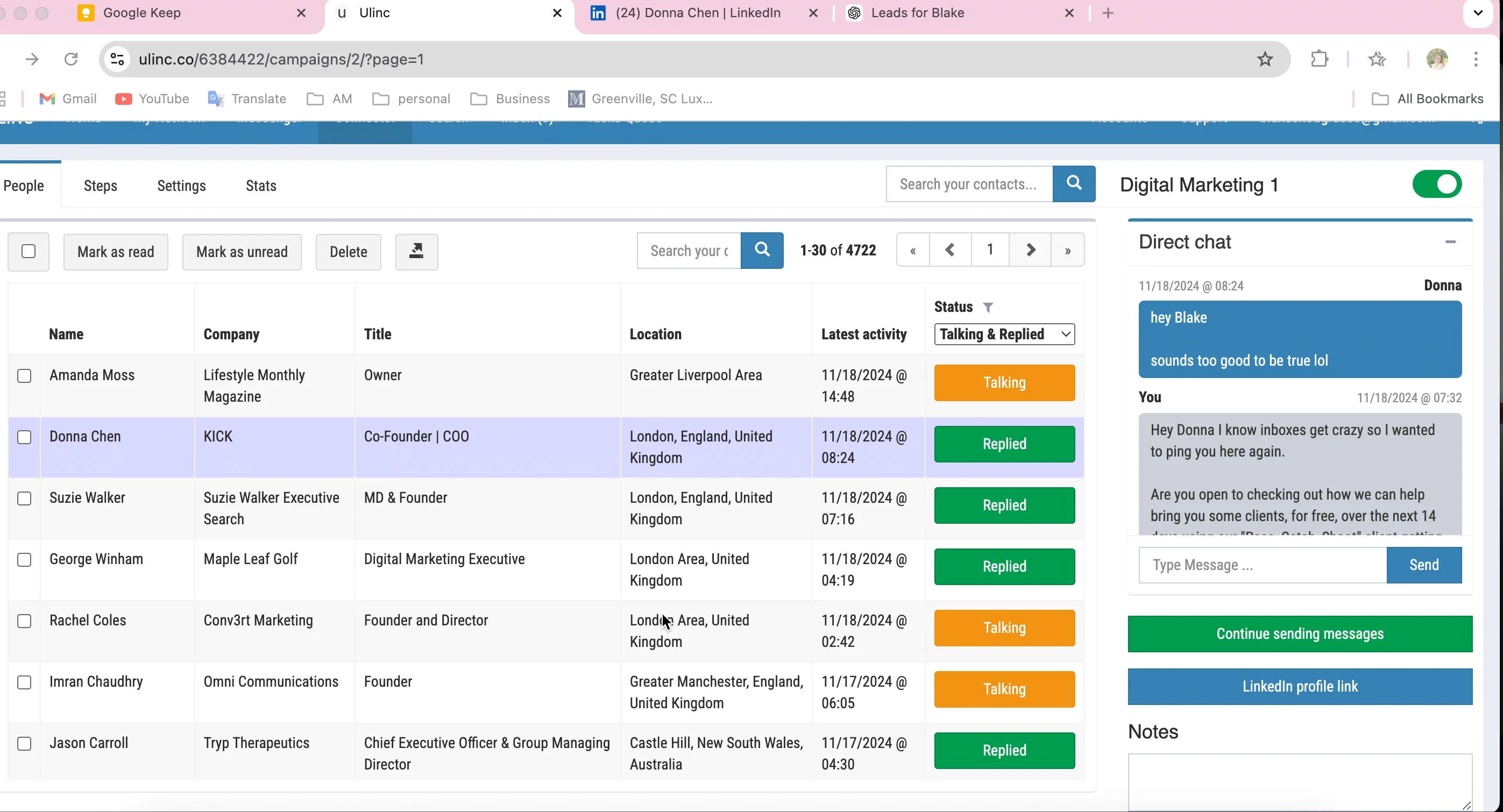Open YouTube bookmark in bookmarks bar
Screen dimensions: 1503x812
[x=152, y=98]
